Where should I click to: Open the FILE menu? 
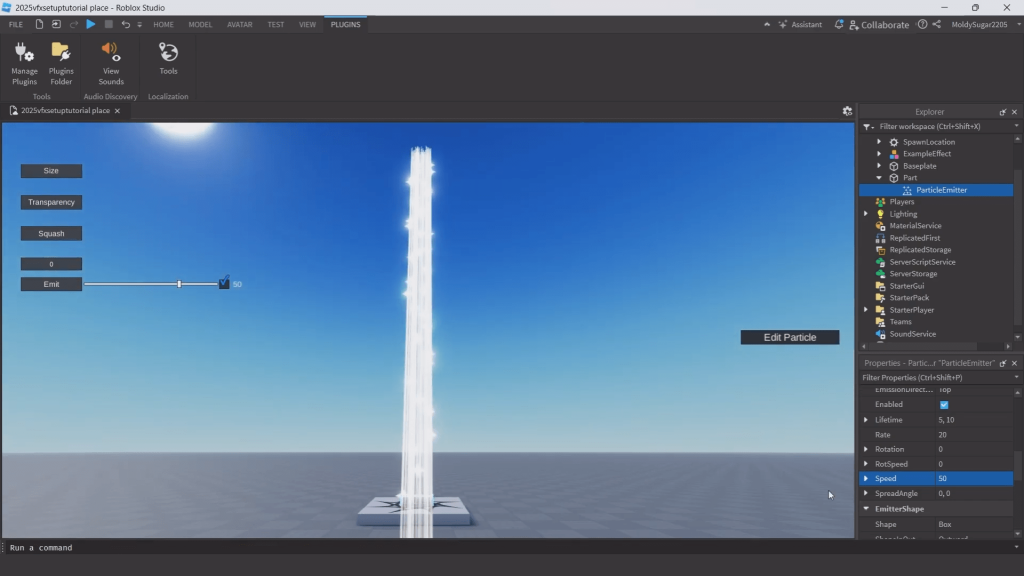[x=16, y=24]
